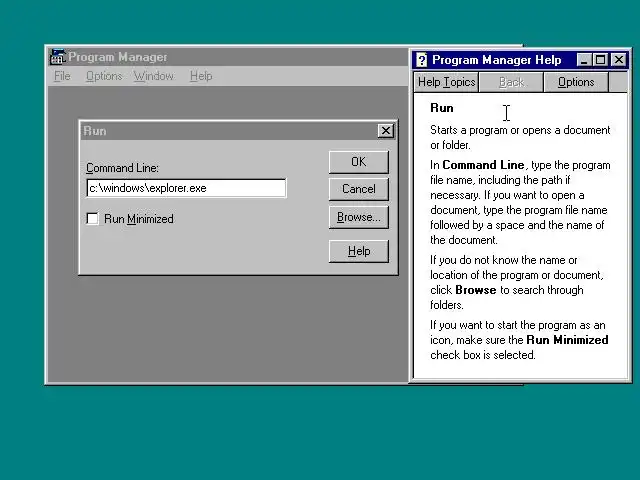Open the Options menu in Program Manager
The height and width of the screenshot is (480, 640).
(x=104, y=76)
